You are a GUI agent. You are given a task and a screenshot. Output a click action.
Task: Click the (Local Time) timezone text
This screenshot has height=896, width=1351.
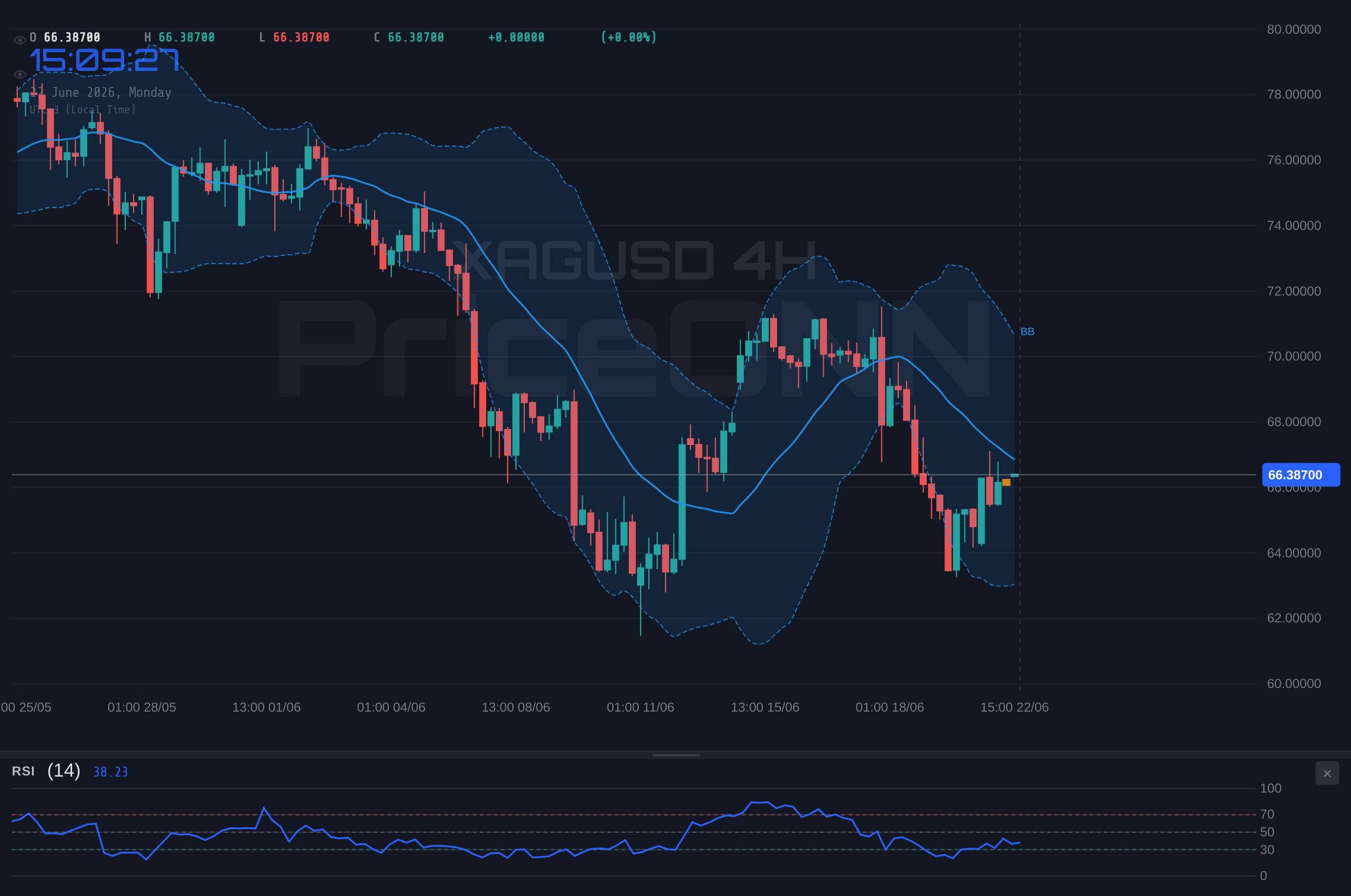point(100,110)
